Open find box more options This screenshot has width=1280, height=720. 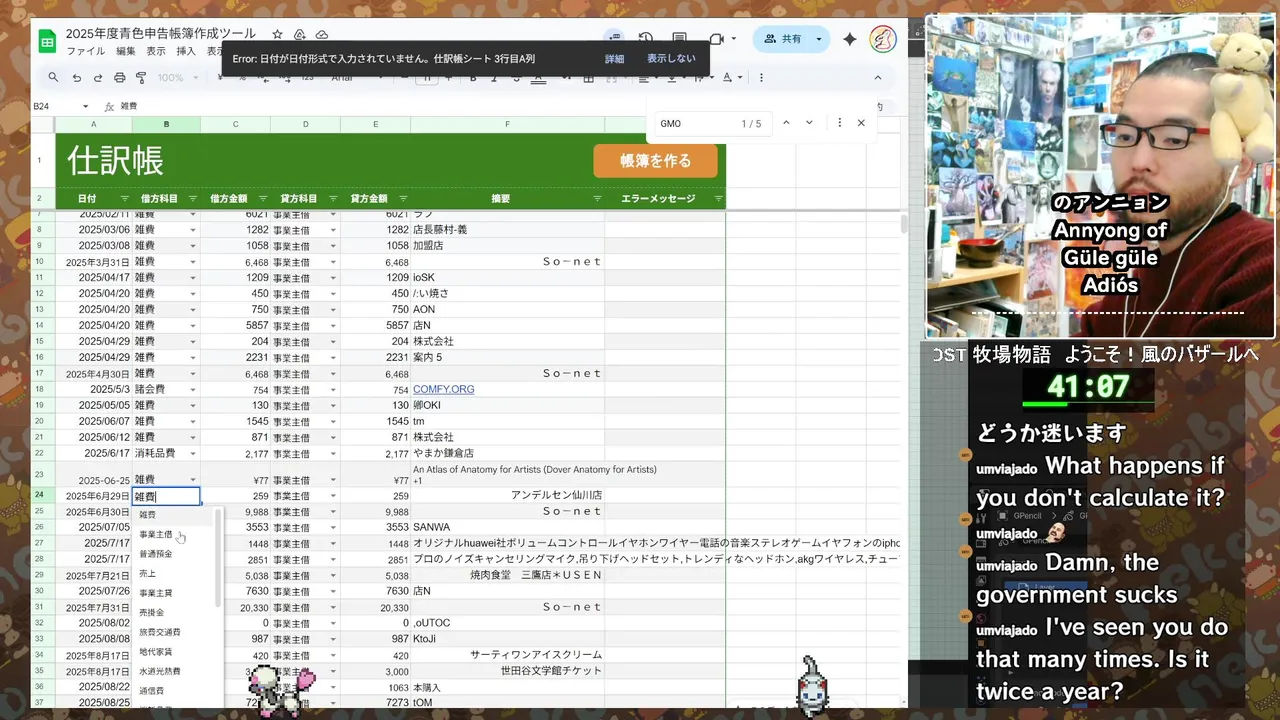(x=839, y=123)
